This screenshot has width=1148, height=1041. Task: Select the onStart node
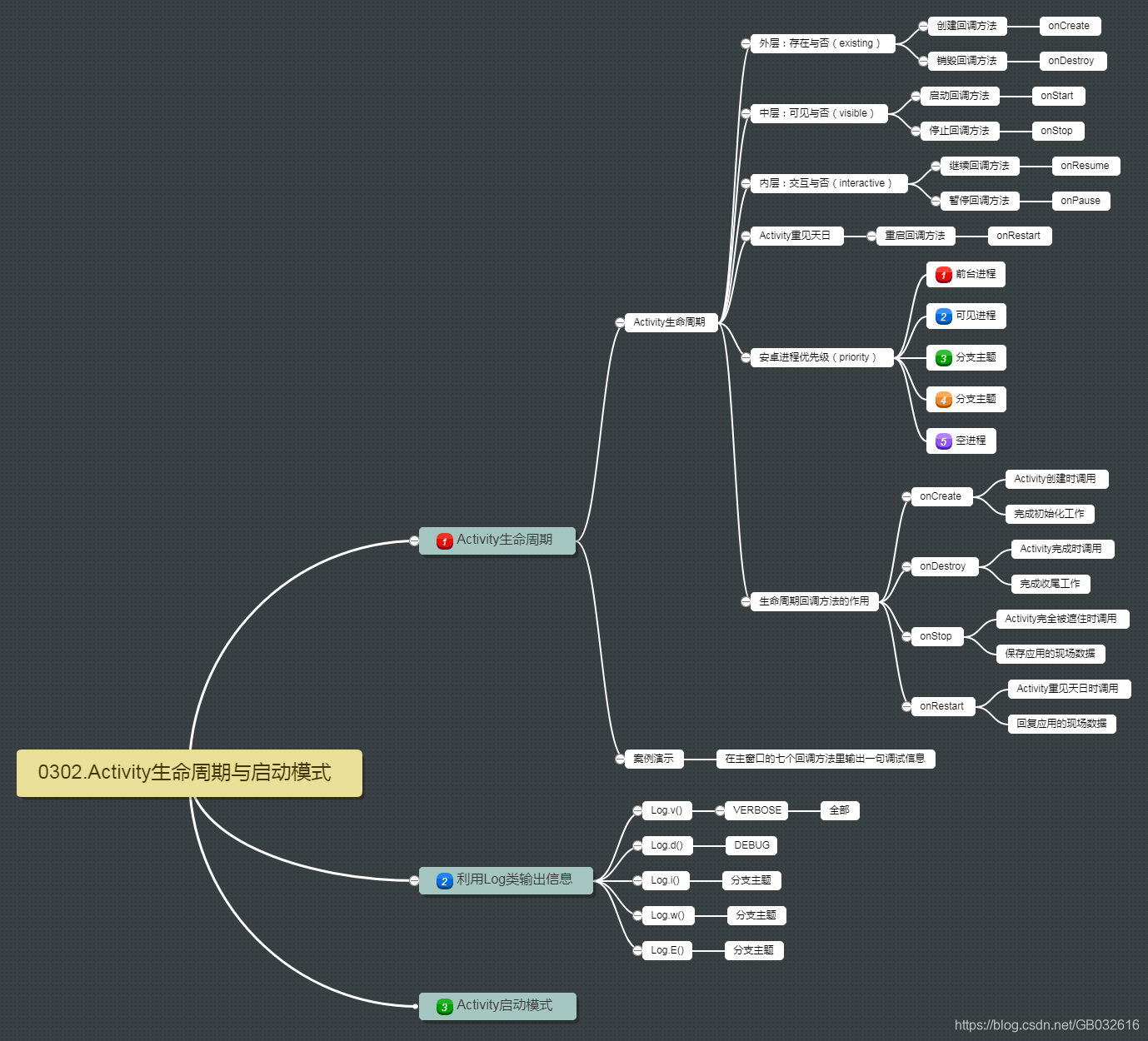click(x=1058, y=96)
